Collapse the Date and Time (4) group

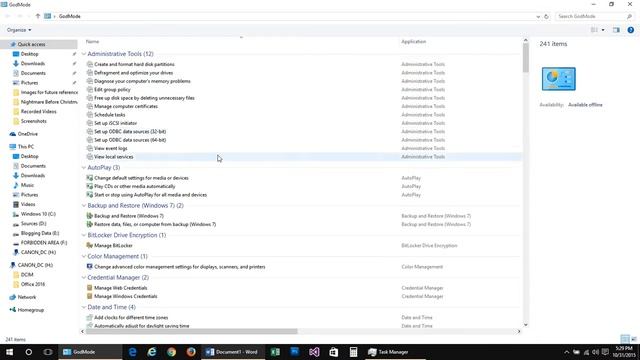coord(84,307)
